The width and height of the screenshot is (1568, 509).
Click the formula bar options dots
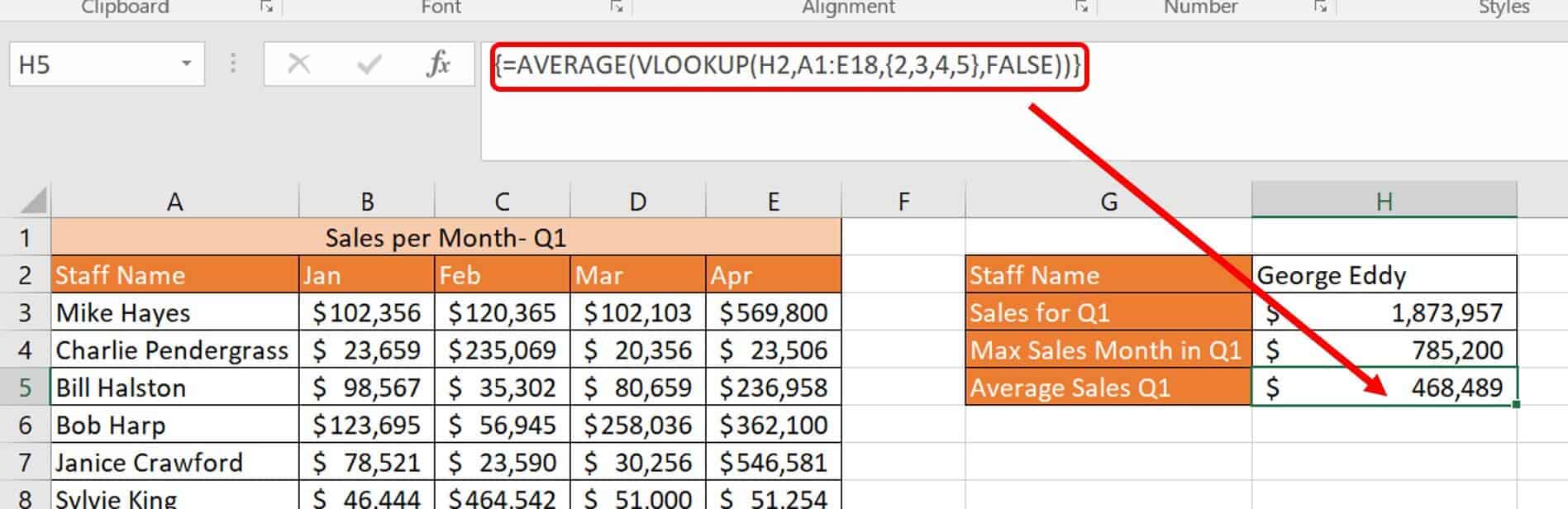coord(233,64)
